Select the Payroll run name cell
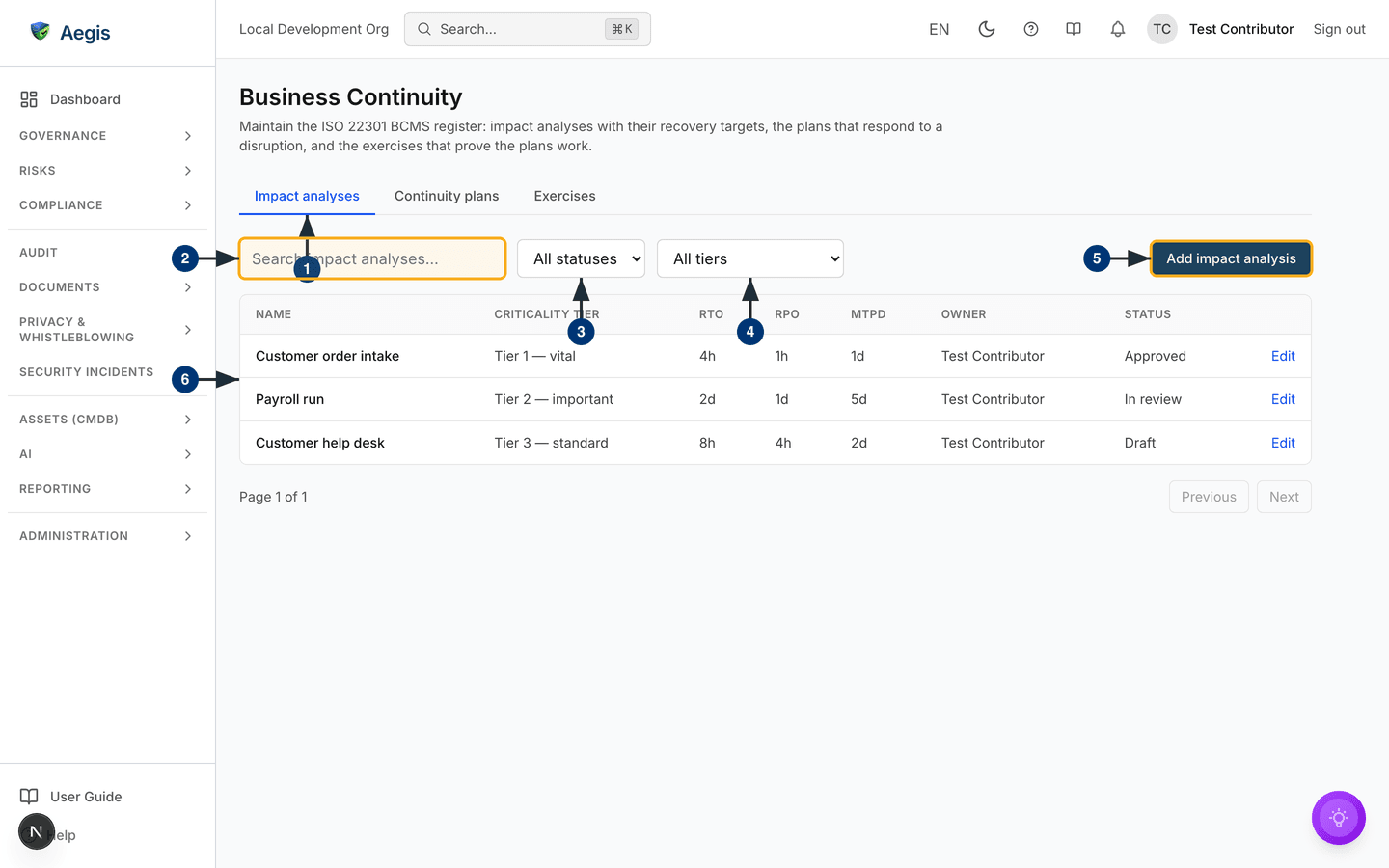This screenshot has height=868, width=1389. click(x=289, y=399)
